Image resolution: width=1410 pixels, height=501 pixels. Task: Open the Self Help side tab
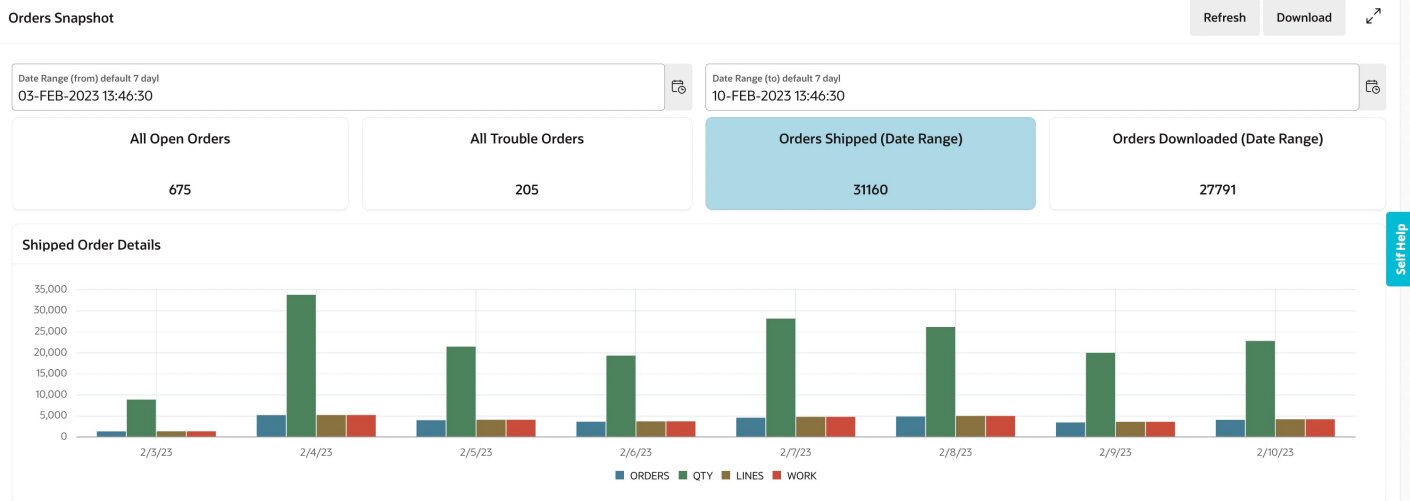[x=1399, y=249]
